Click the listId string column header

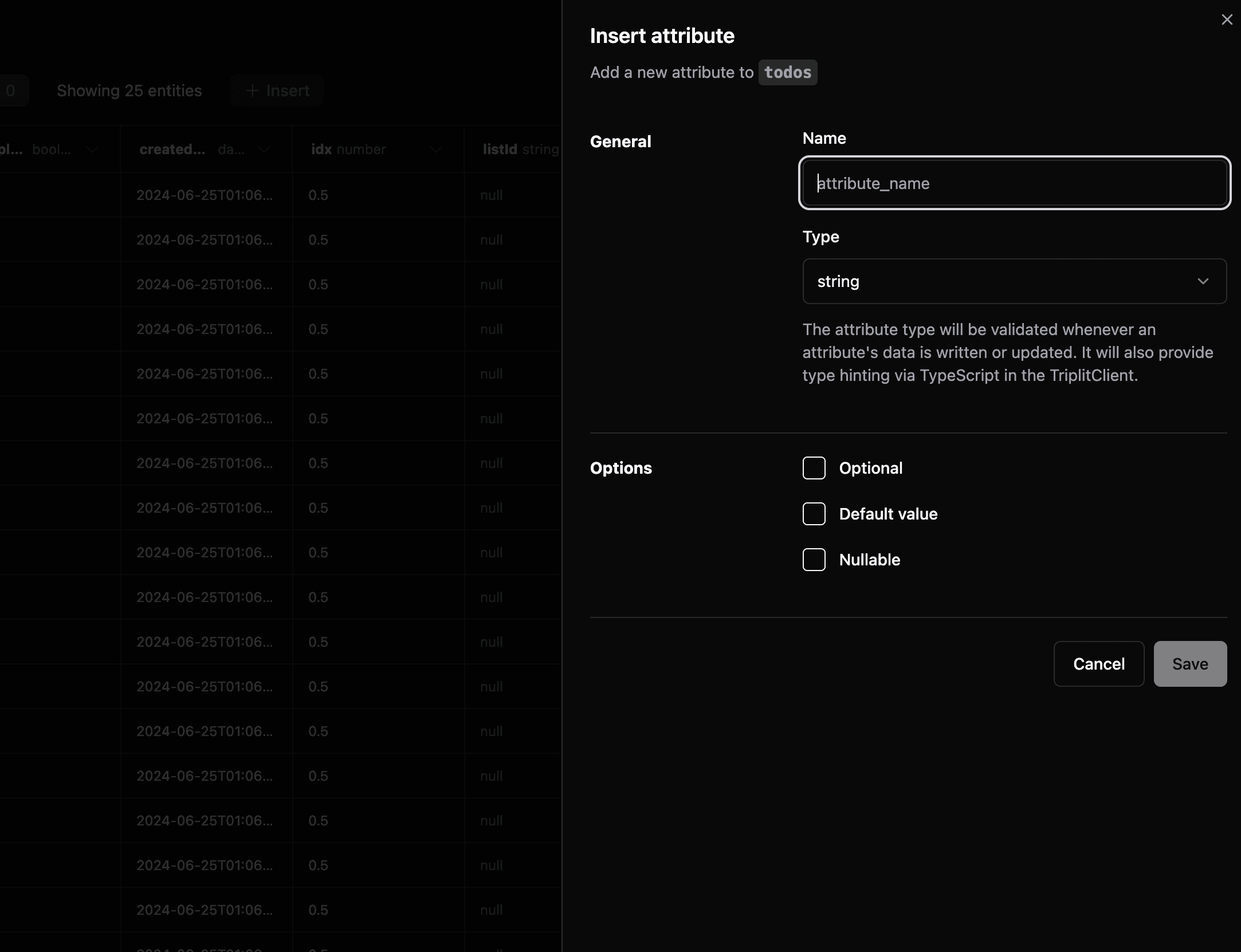pos(520,150)
